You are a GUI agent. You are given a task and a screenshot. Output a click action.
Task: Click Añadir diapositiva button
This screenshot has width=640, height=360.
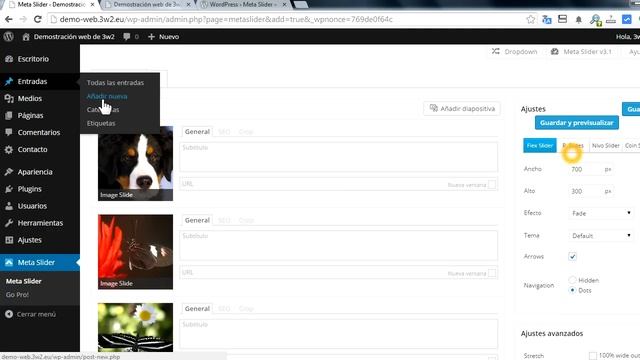(462, 109)
